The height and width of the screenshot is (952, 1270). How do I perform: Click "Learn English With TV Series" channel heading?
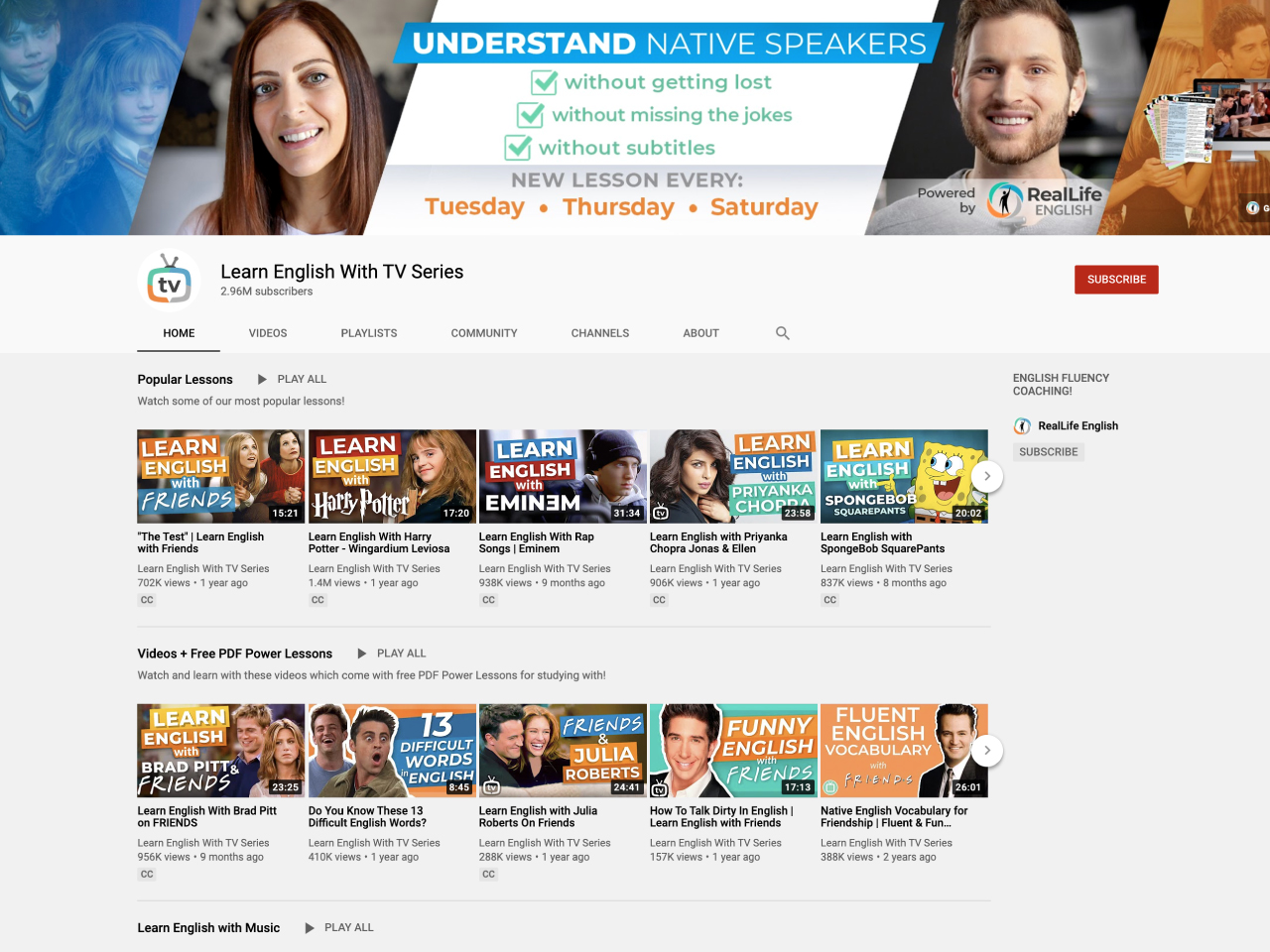coord(342,272)
